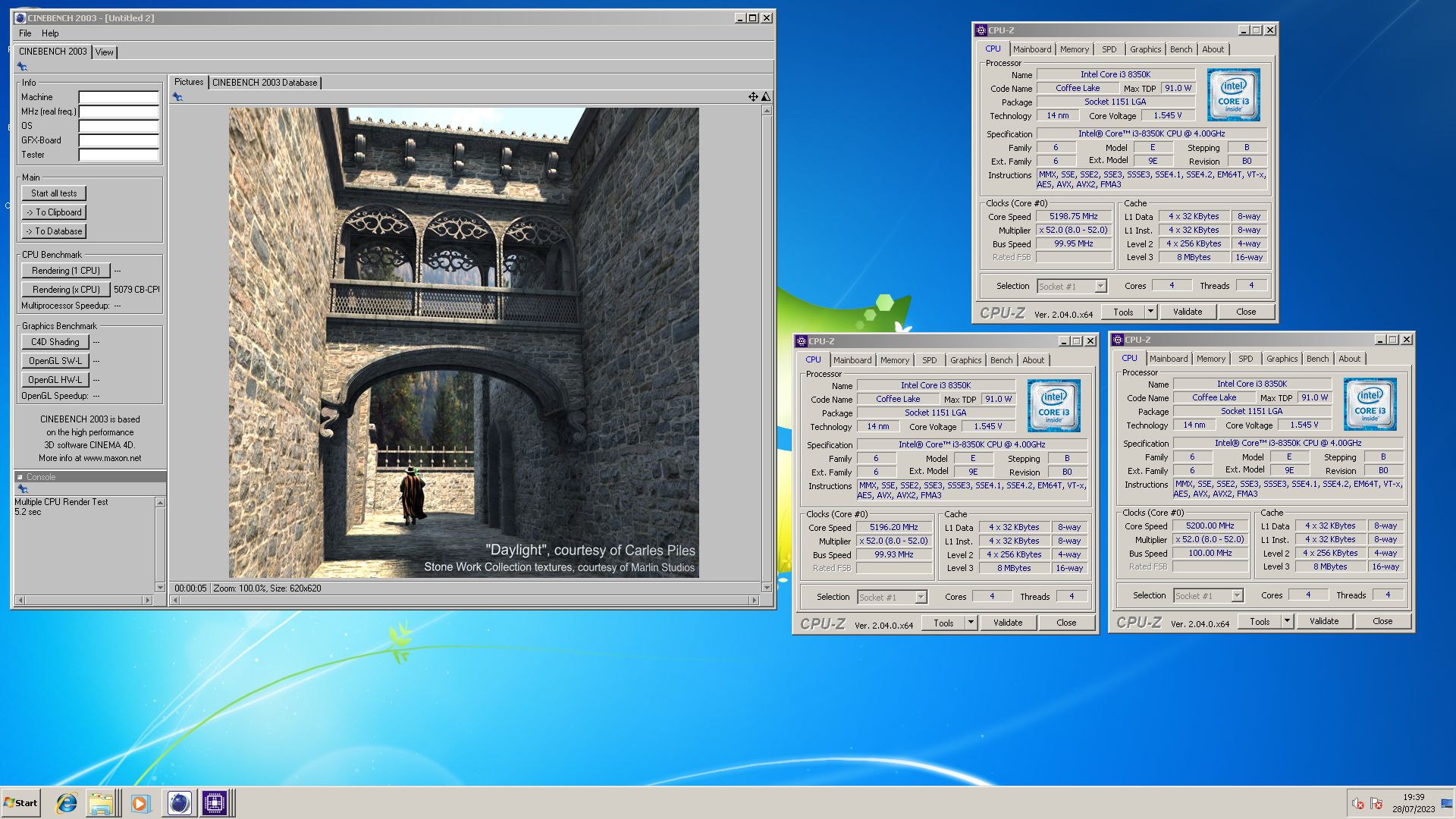Open Graphics tab in CPU-Z showing 5196.20 MHz
This screenshot has width=1456, height=819.
[x=966, y=360]
